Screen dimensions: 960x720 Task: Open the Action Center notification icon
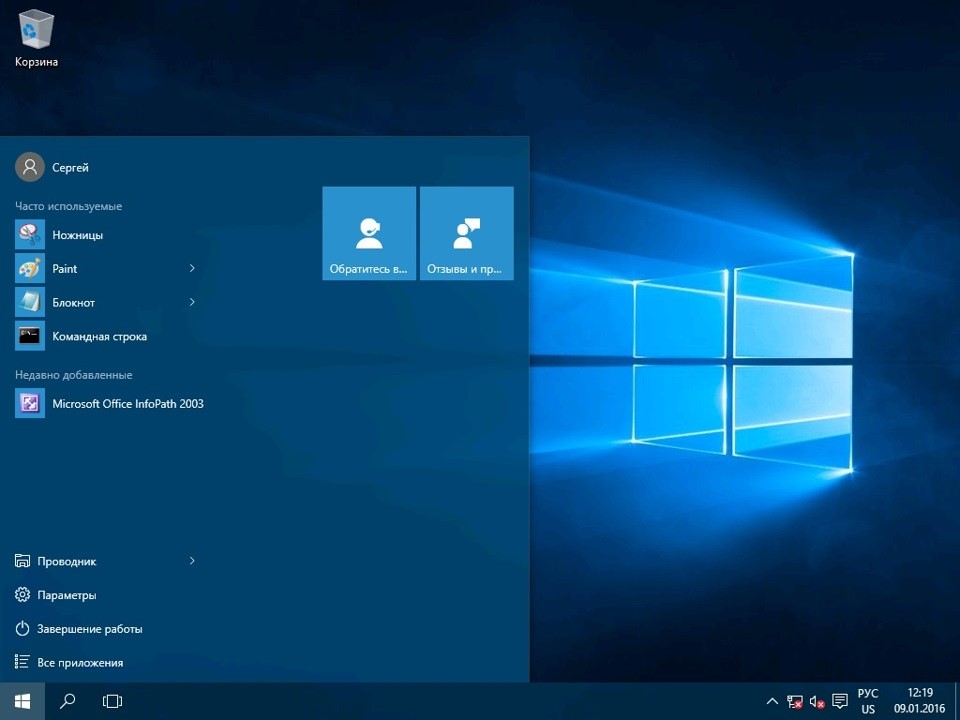click(840, 701)
